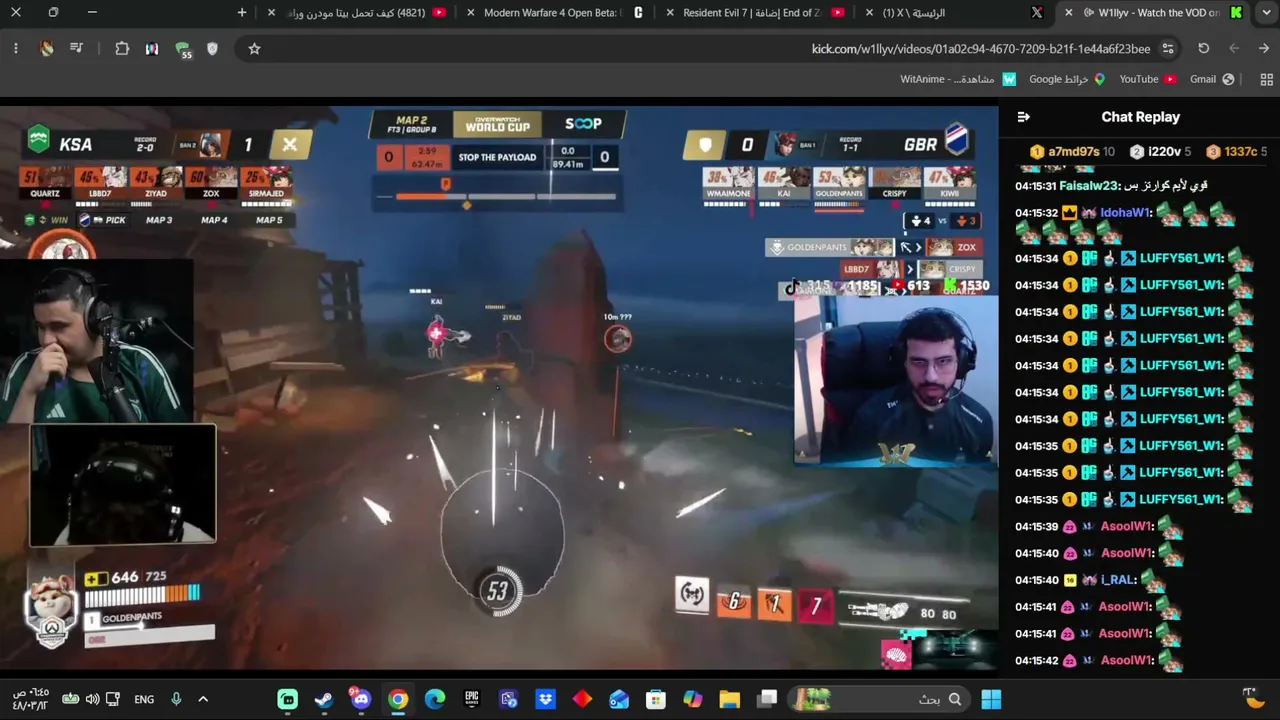Open volume settings in system tray

pyautogui.click(x=92, y=699)
